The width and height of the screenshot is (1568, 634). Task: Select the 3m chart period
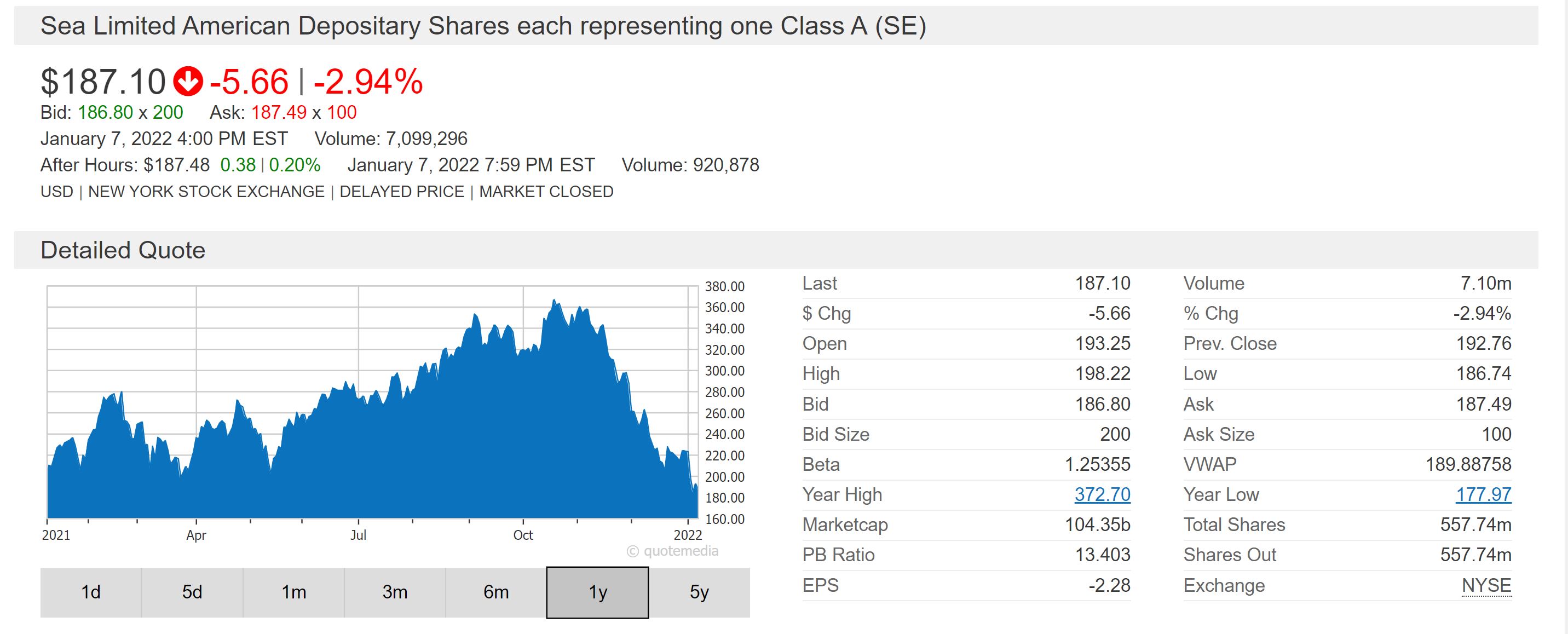pyautogui.click(x=395, y=592)
